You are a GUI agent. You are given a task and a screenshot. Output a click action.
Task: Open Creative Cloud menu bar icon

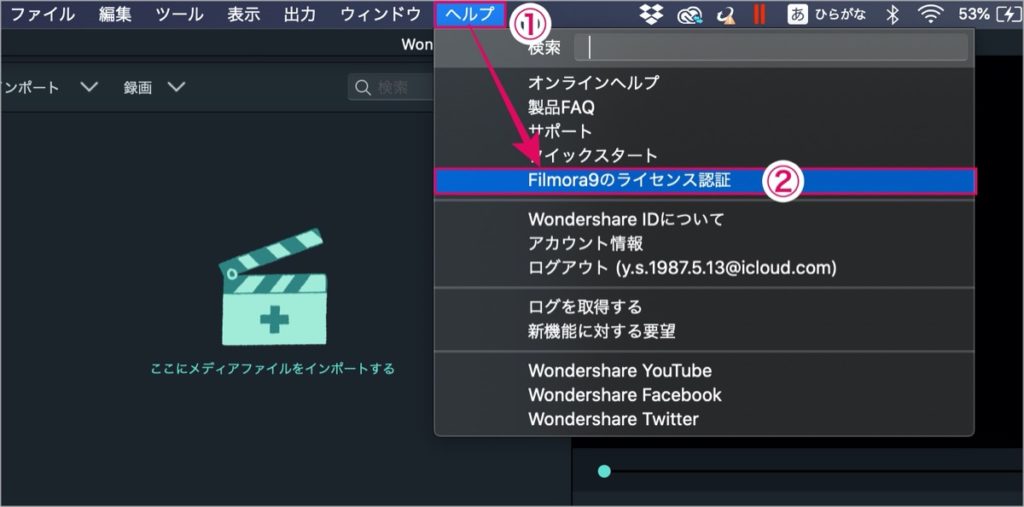690,14
